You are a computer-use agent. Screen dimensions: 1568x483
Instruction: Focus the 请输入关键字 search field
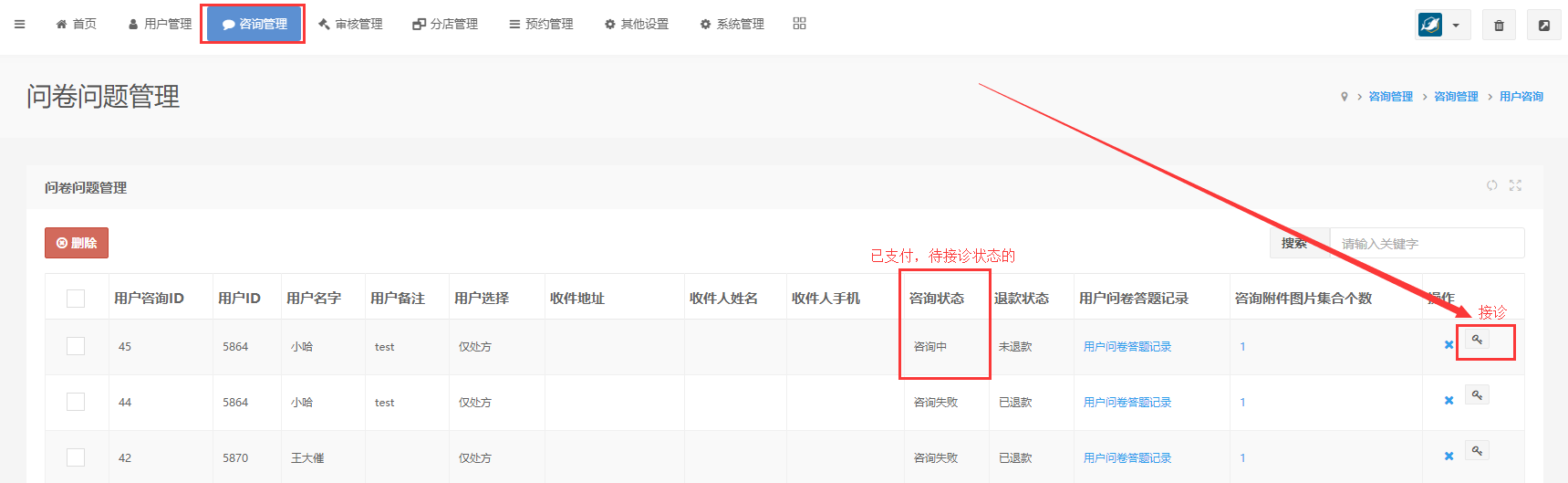(1427, 243)
